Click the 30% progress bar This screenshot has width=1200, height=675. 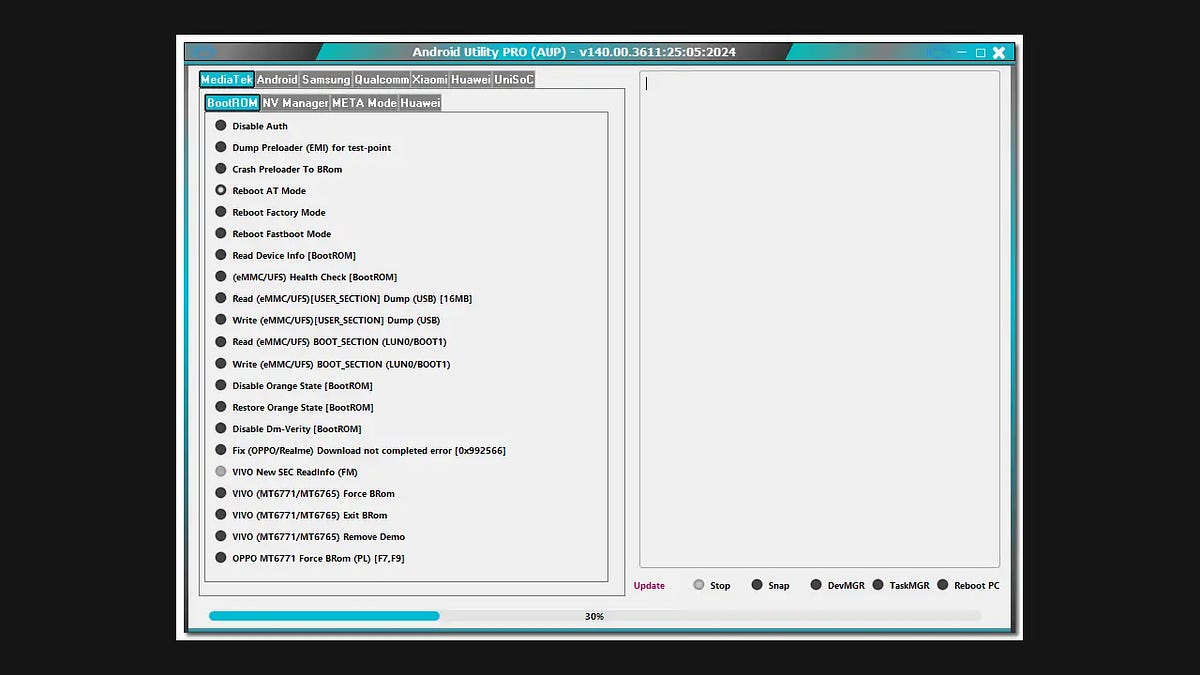coord(595,616)
